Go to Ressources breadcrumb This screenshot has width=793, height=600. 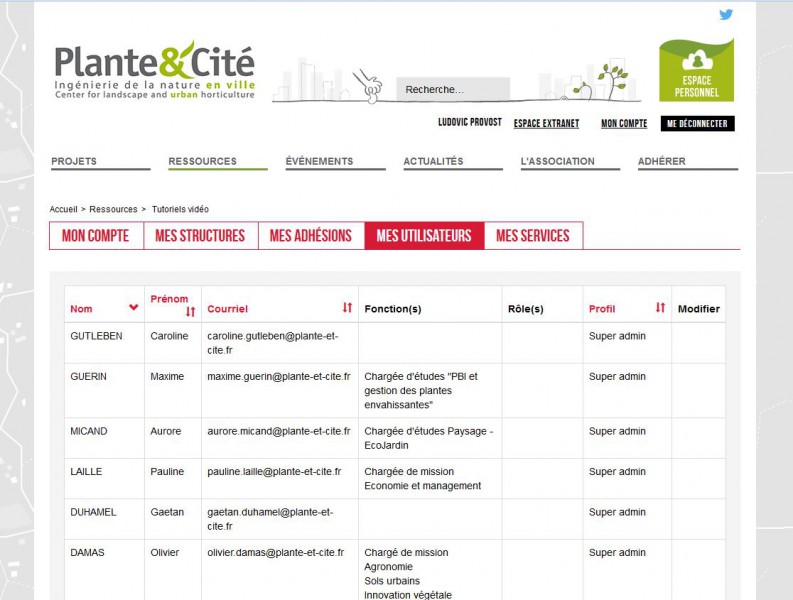(113, 209)
